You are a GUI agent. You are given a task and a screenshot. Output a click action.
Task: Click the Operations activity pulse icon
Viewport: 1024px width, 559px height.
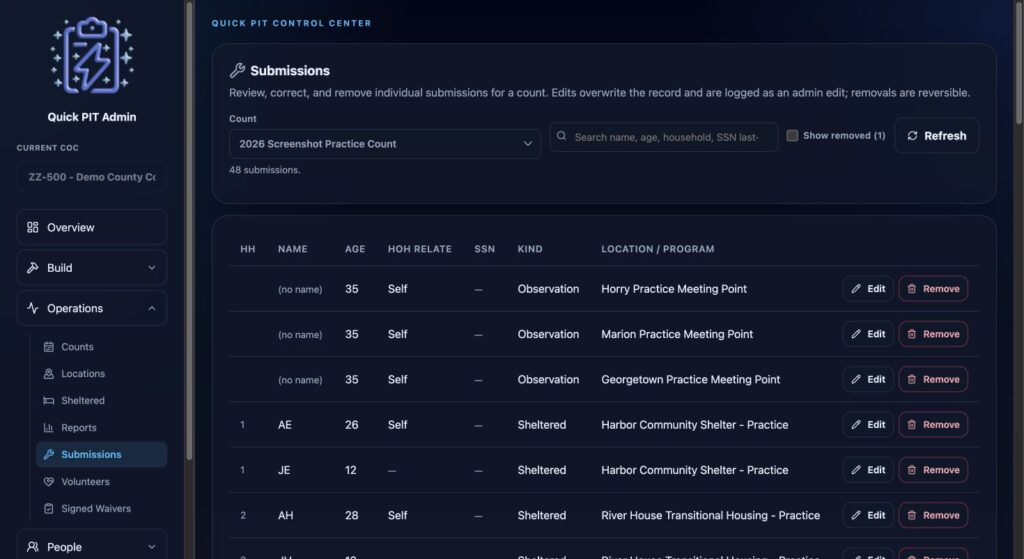click(33, 308)
